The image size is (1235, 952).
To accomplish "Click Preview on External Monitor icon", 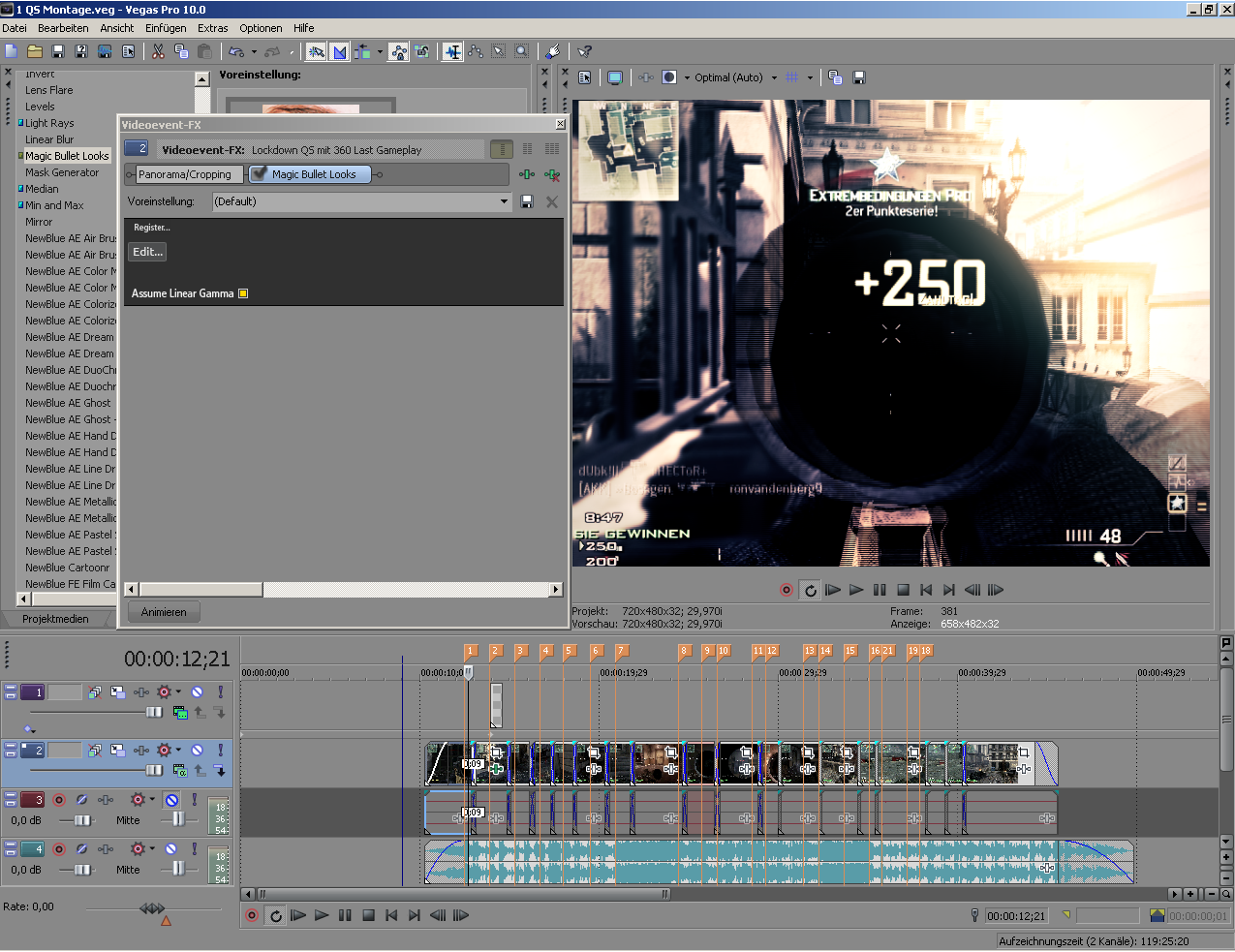I will pyautogui.click(x=615, y=77).
